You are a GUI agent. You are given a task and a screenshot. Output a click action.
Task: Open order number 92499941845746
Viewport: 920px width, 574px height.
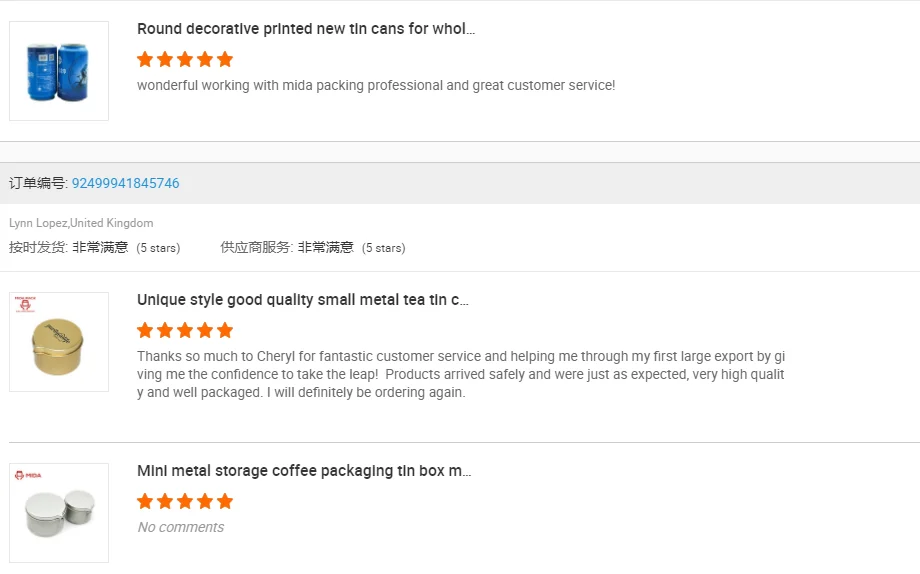tap(126, 183)
